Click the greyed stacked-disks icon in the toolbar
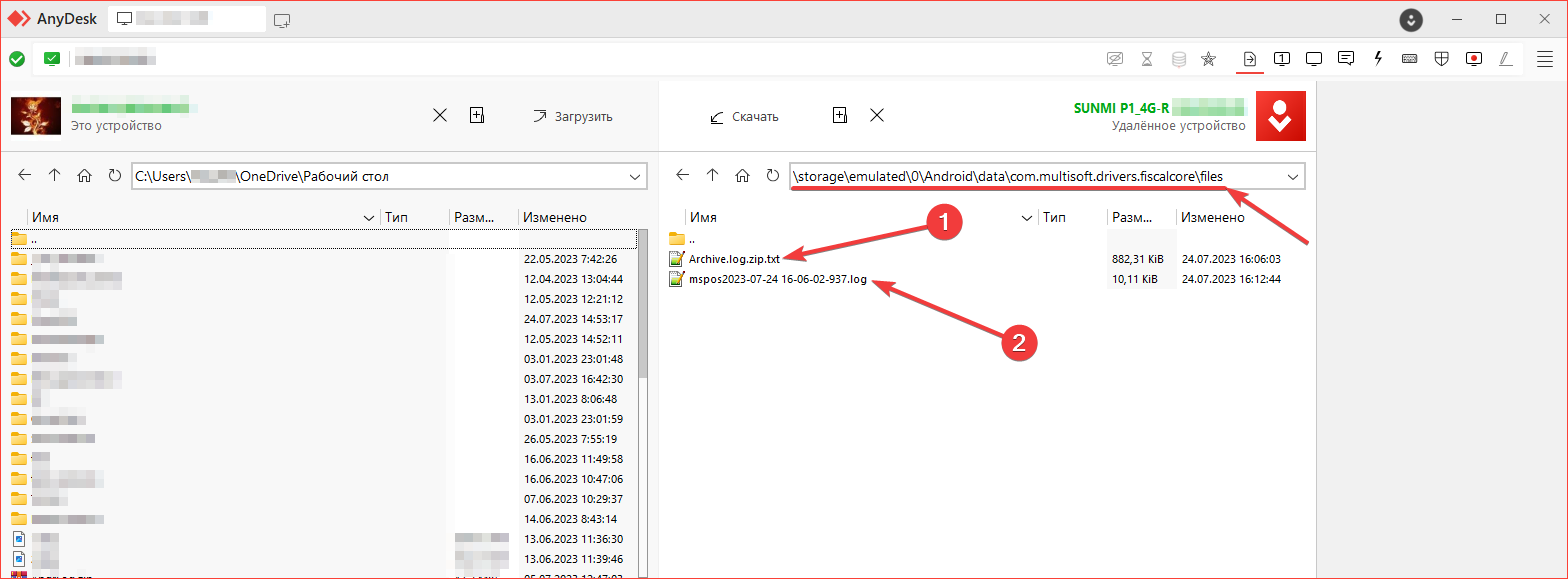 (x=1178, y=59)
